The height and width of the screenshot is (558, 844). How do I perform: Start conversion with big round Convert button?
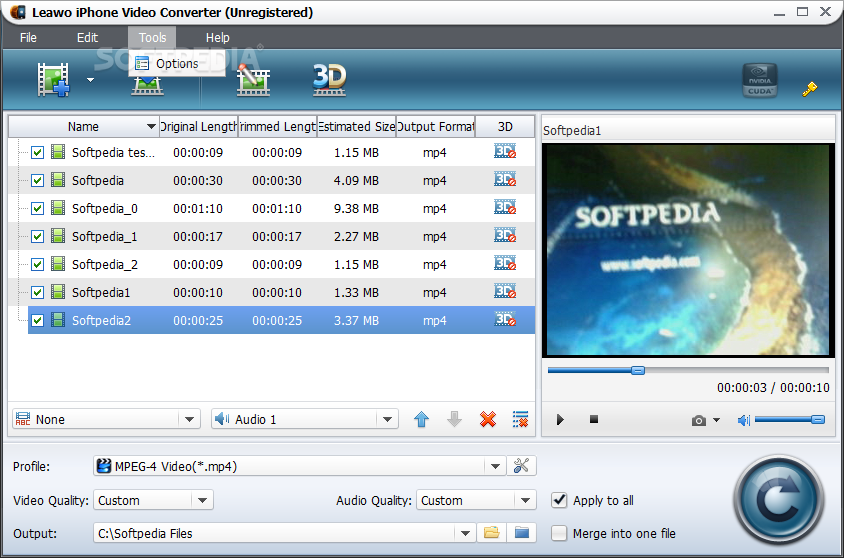pyautogui.click(x=779, y=499)
